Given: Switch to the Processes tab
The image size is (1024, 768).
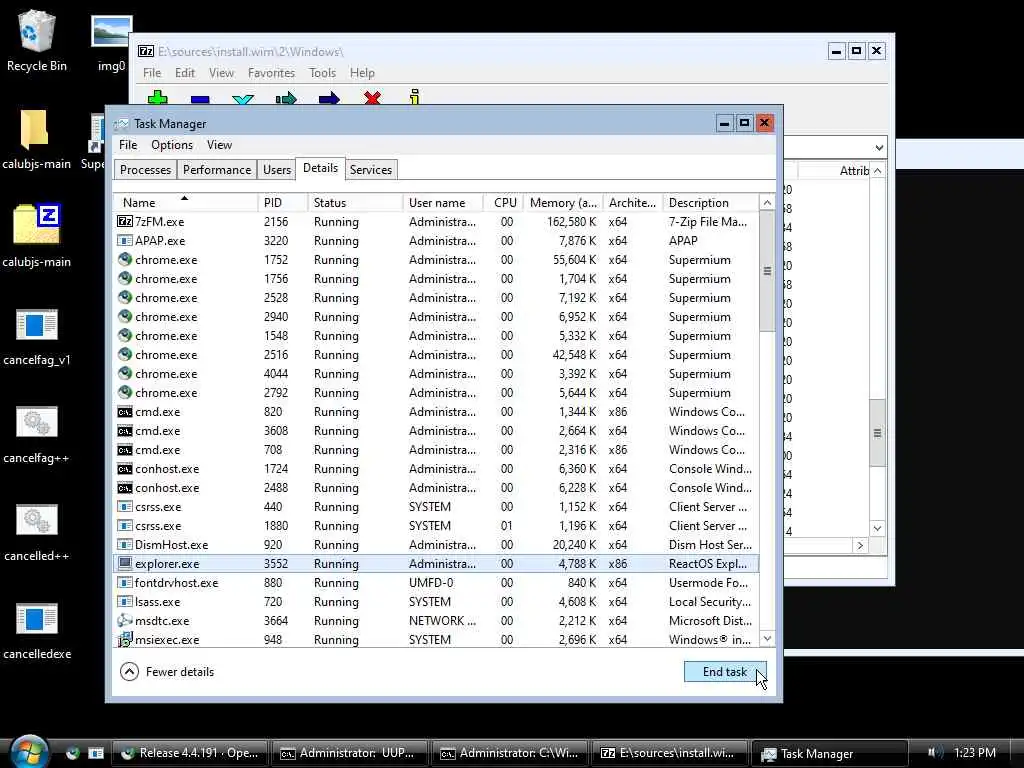Looking at the screenshot, I should [x=145, y=170].
